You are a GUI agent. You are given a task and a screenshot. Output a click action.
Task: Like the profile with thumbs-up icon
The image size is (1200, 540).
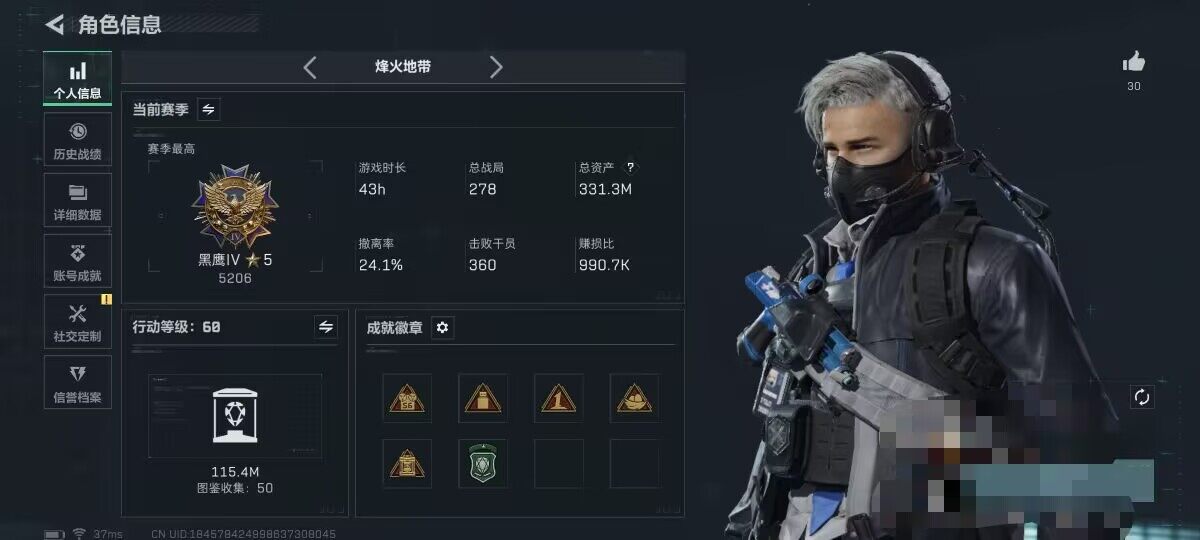pyautogui.click(x=1133, y=62)
